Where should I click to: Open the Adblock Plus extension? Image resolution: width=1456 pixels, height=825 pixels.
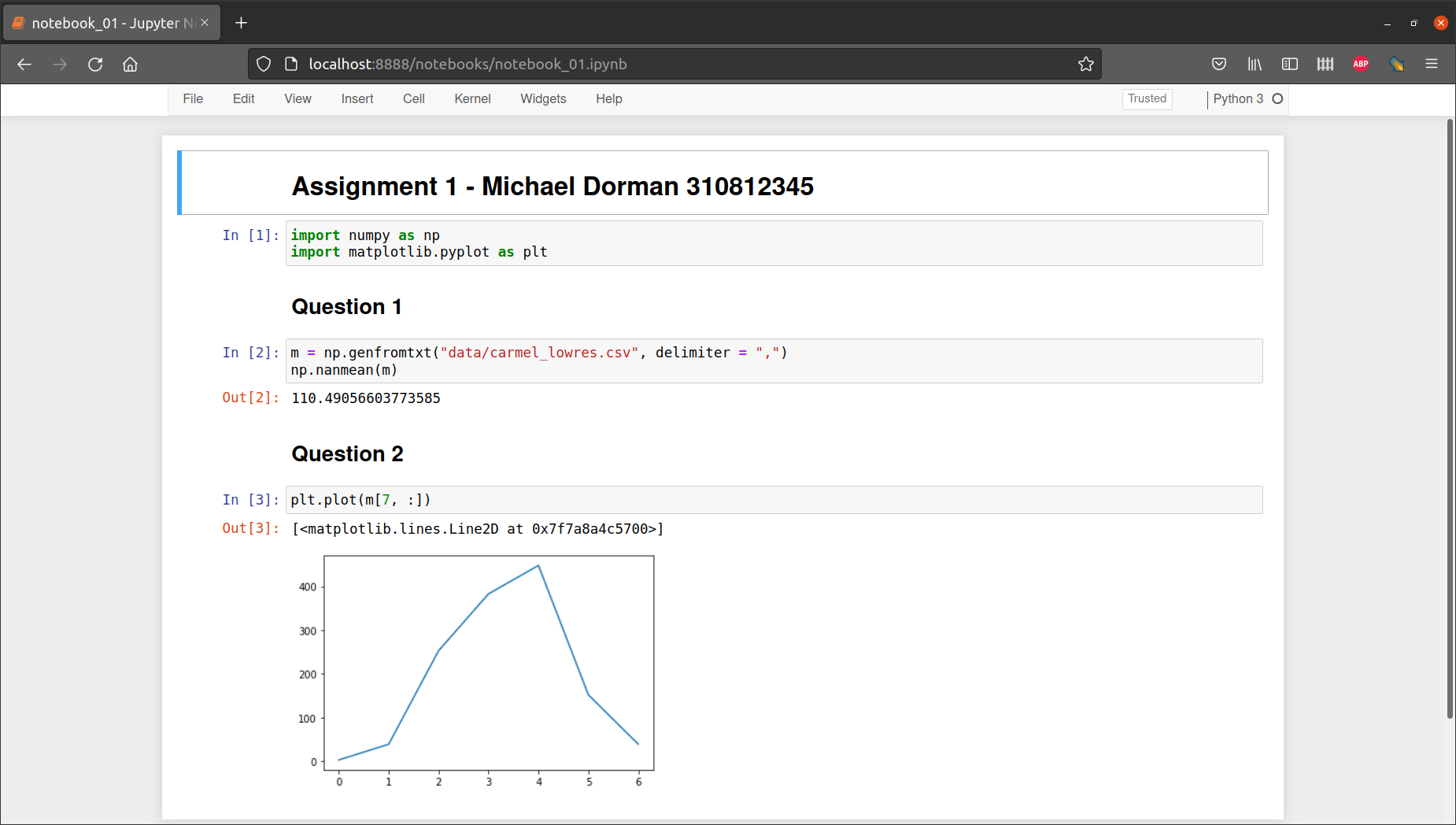click(1361, 64)
